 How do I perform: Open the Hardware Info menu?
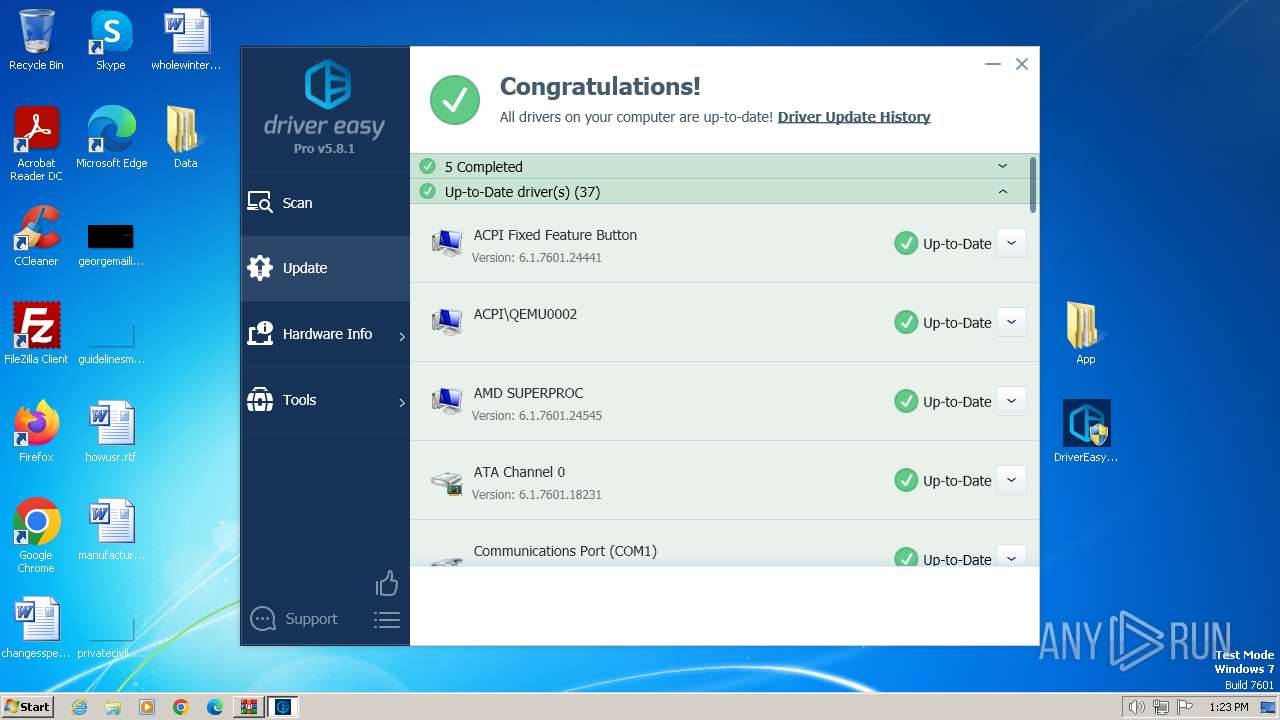(325, 334)
